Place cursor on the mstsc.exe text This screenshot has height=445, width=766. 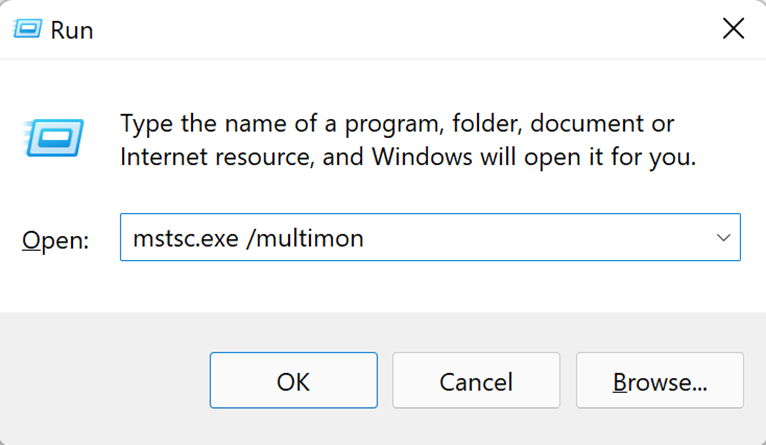186,238
